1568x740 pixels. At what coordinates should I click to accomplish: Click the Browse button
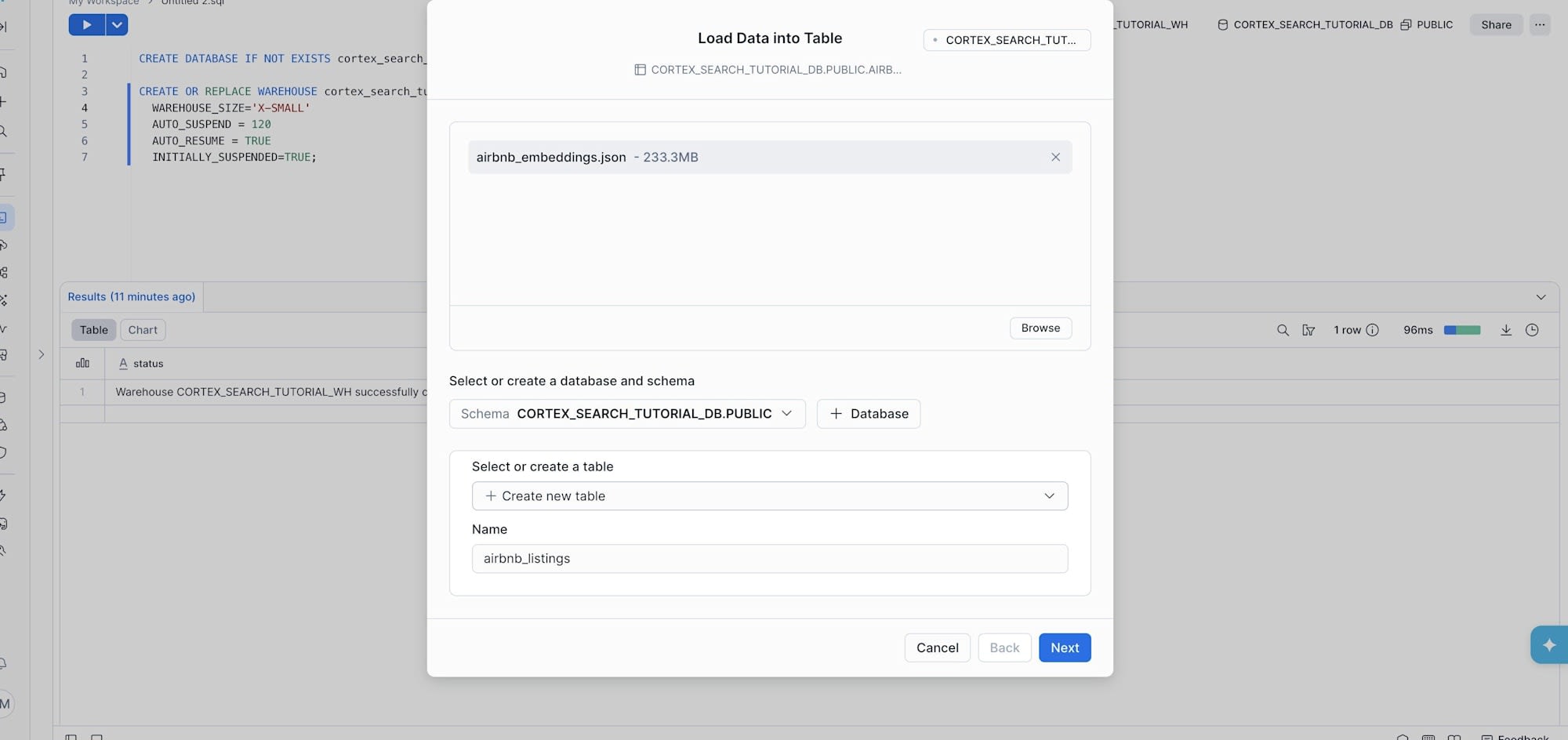pos(1040,328)
